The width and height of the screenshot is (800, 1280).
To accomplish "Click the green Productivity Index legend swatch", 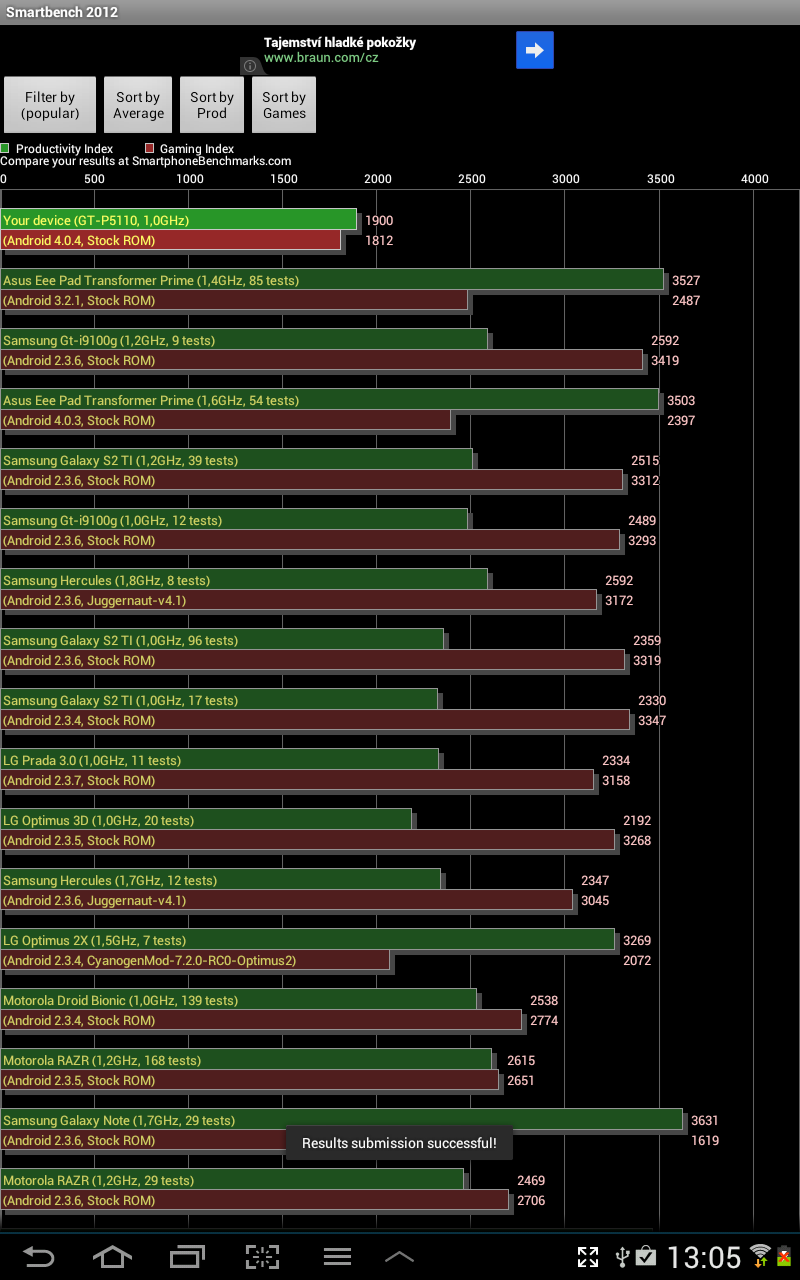I will click(5, 148).
